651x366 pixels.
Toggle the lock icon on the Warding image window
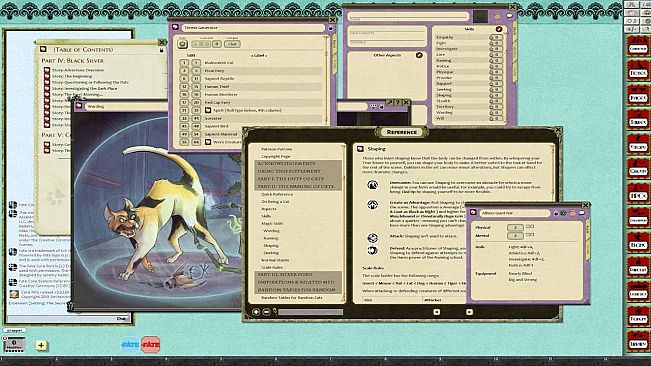coord(381,107)
